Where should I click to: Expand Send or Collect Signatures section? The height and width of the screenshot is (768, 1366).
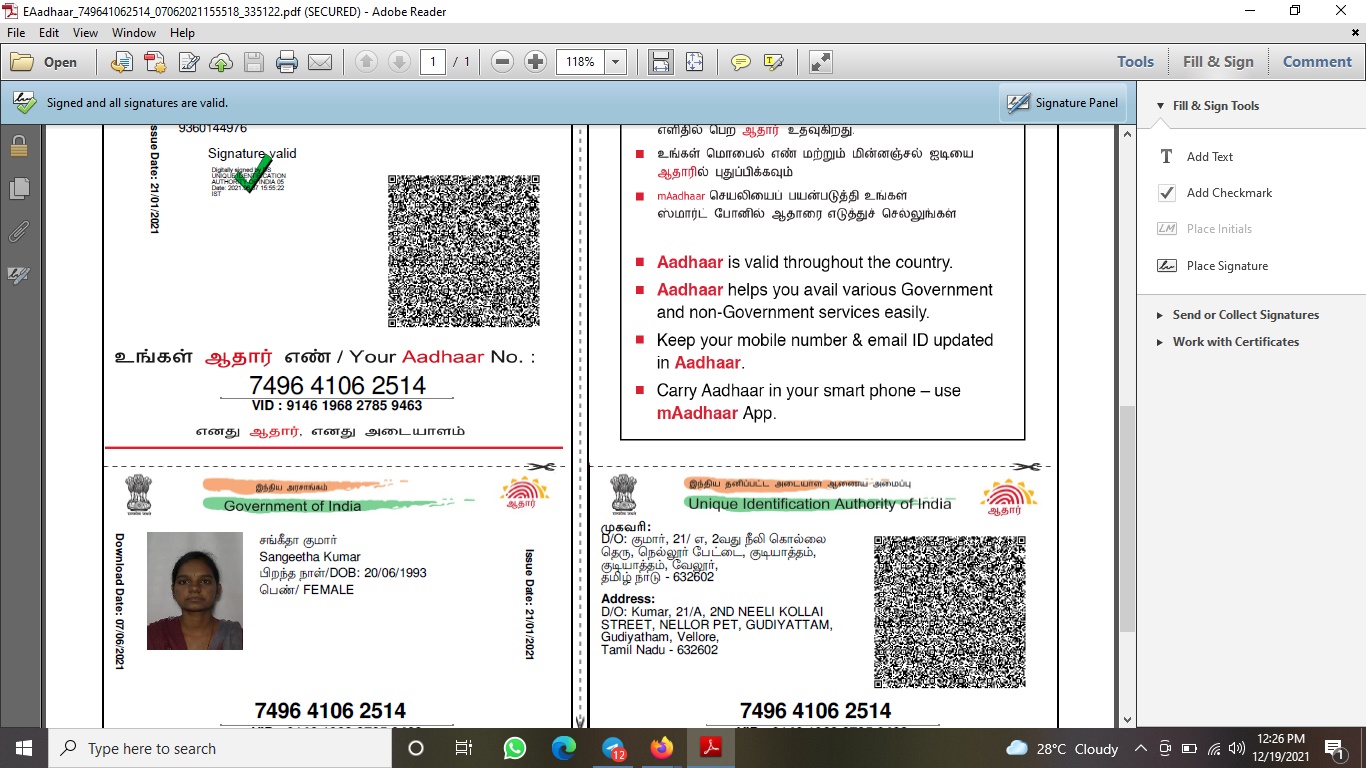pyautogui.click(x=1245, y=315)
